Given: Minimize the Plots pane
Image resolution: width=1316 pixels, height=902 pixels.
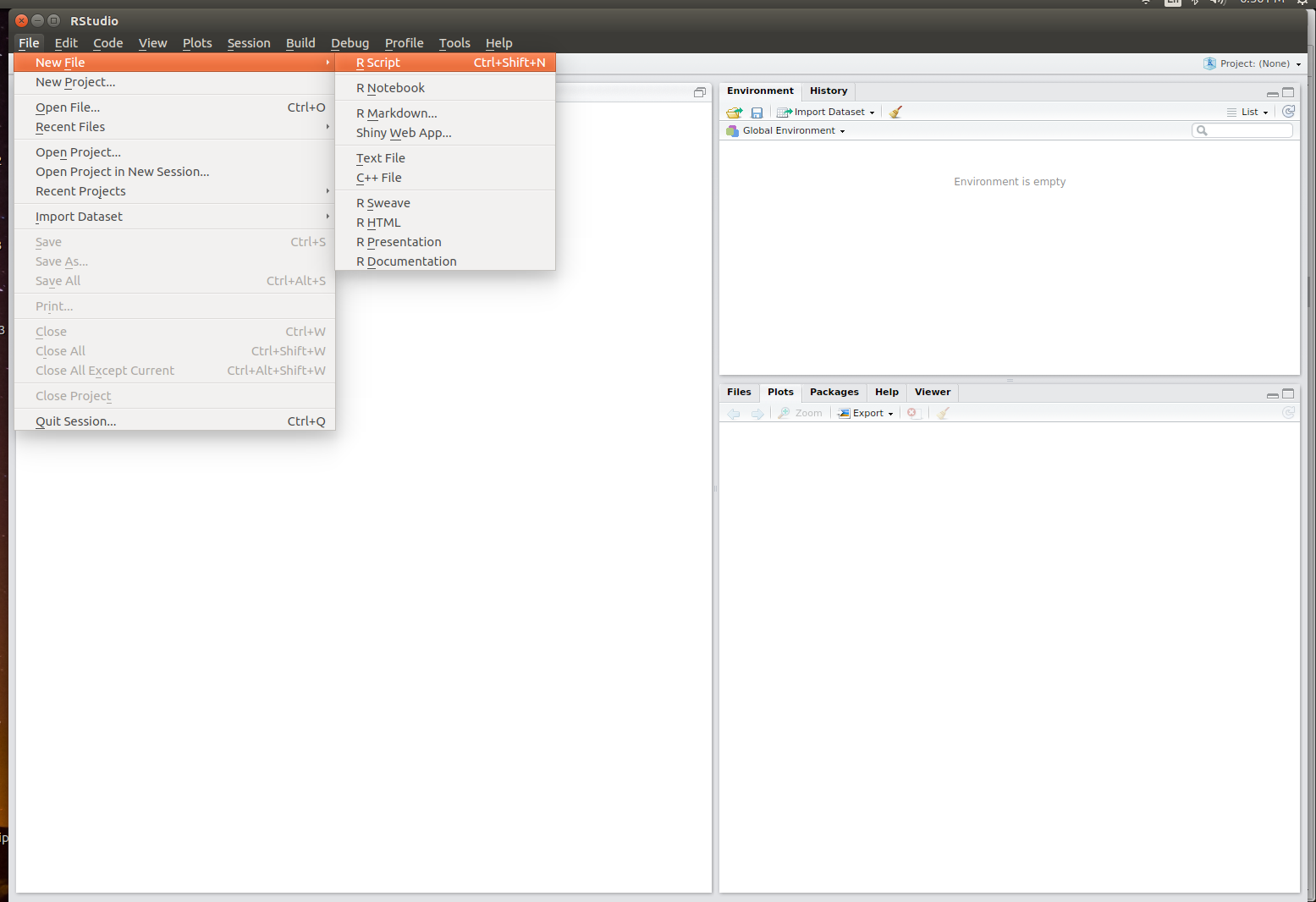Looking at the screenshot, I should [1272, 394].
